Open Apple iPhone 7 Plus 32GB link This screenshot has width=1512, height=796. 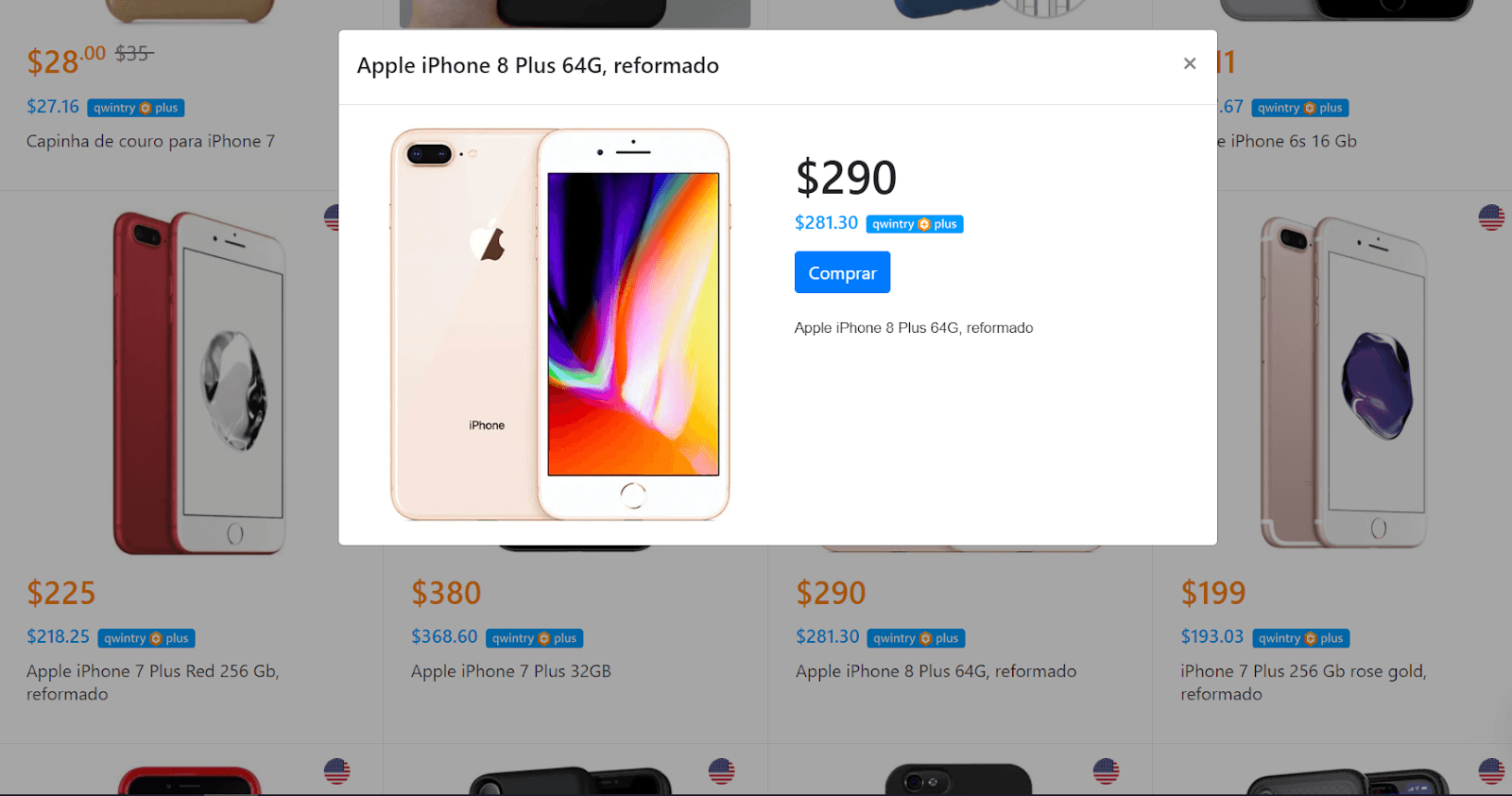pos(511,671)
